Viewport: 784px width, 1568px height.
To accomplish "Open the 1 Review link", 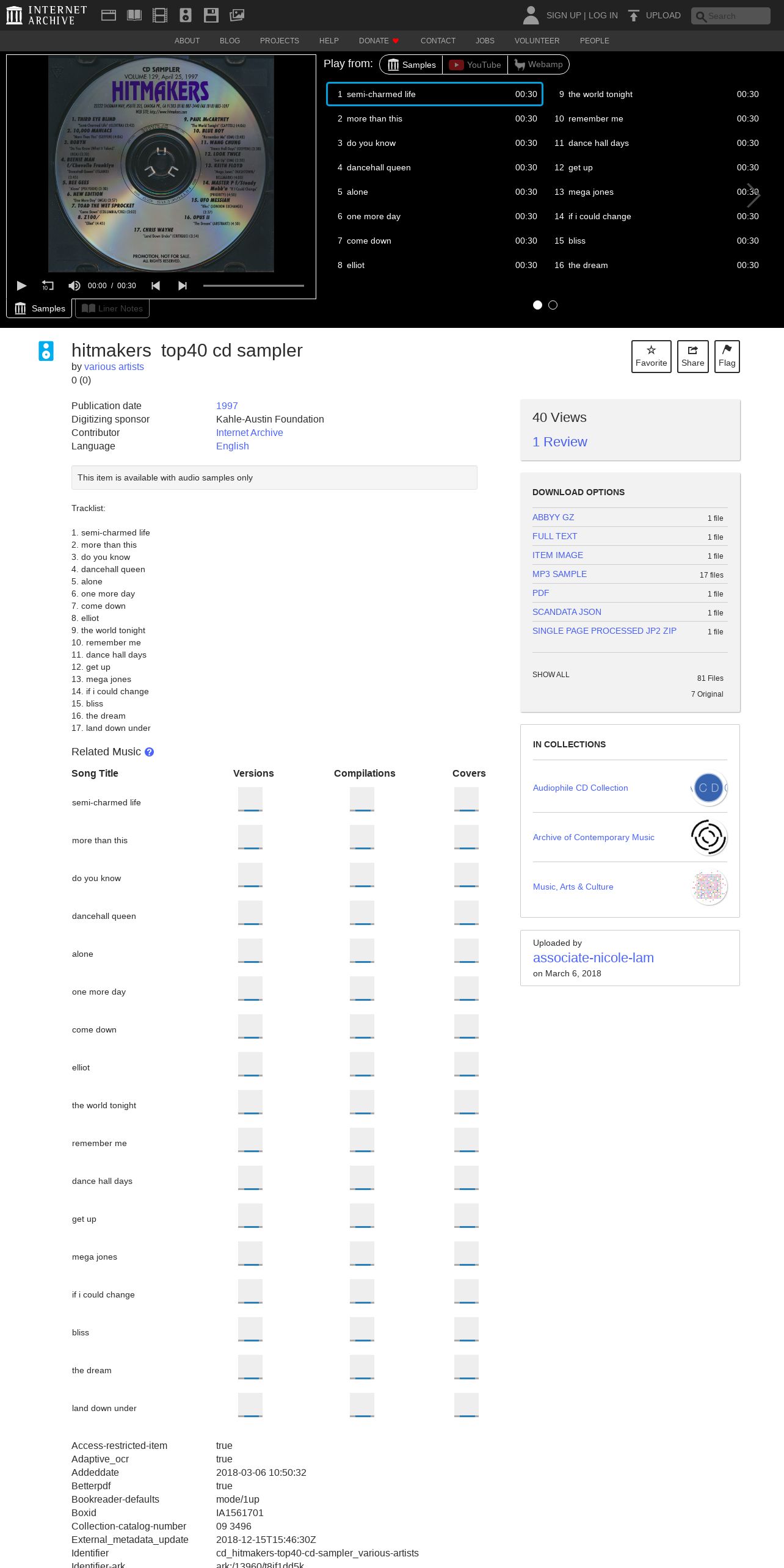I will coord(559,442).
